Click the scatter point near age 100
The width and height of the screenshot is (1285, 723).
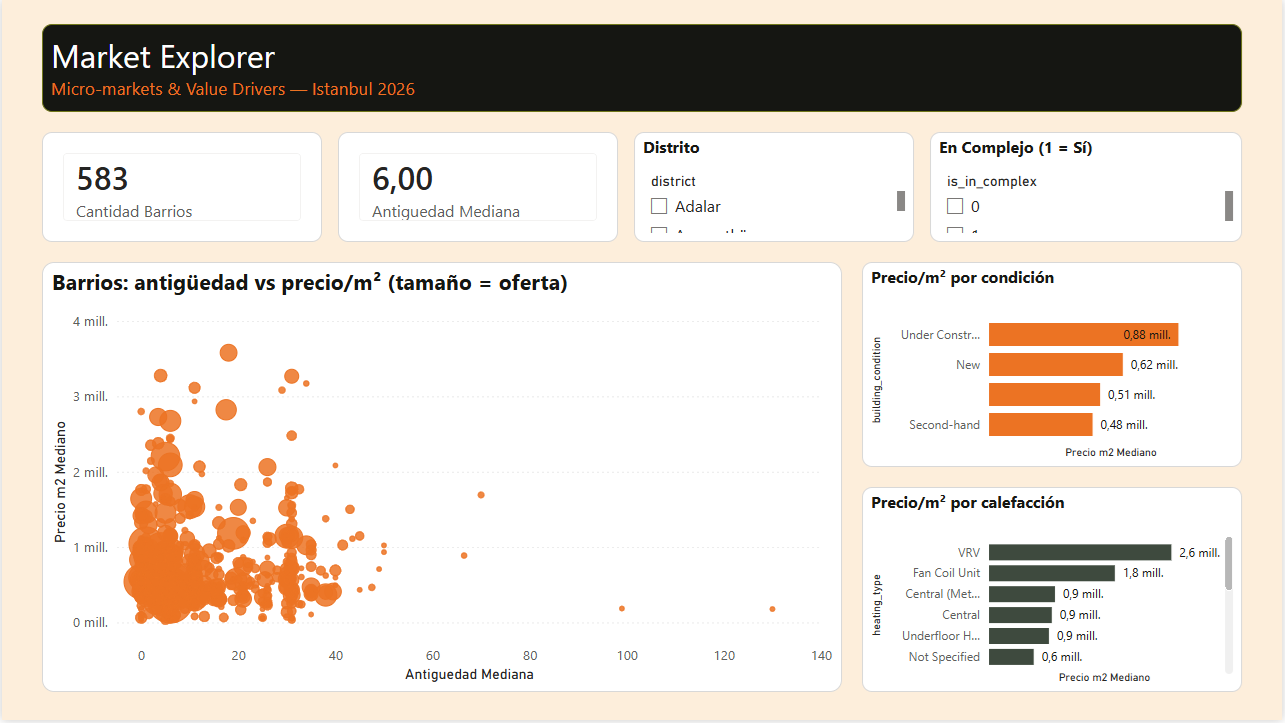coord(622,608)
